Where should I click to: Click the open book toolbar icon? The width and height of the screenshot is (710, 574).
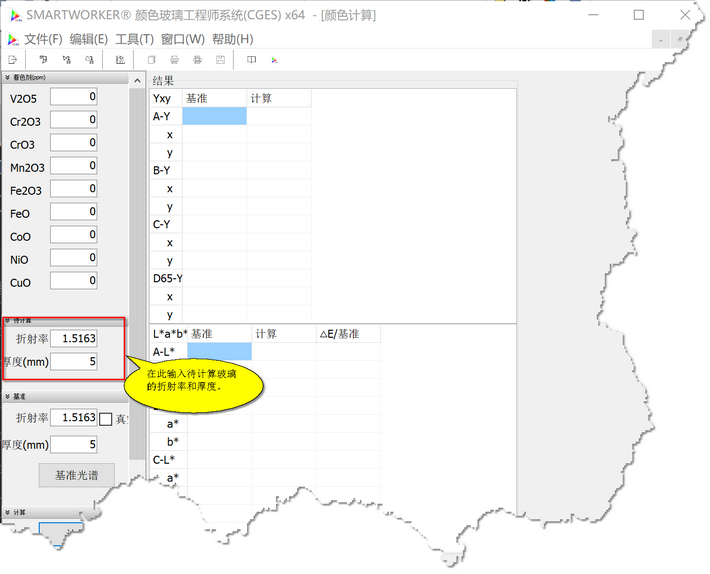tap(251, 60)
